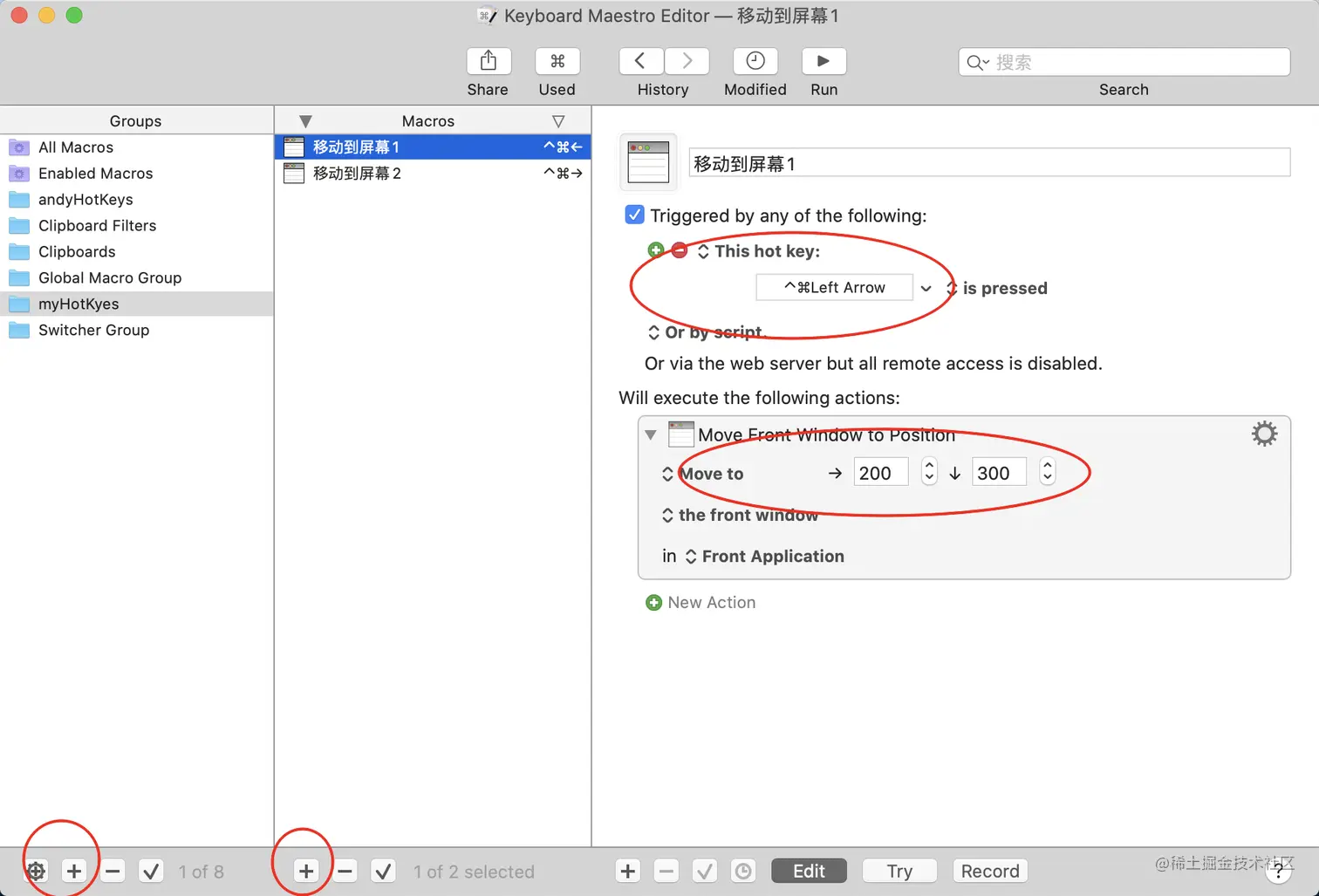Click the Share toolbar icon
Image resolution: width=1319 pixels, height=896 pixels.
pyautogui.click(x=488, y=61)
